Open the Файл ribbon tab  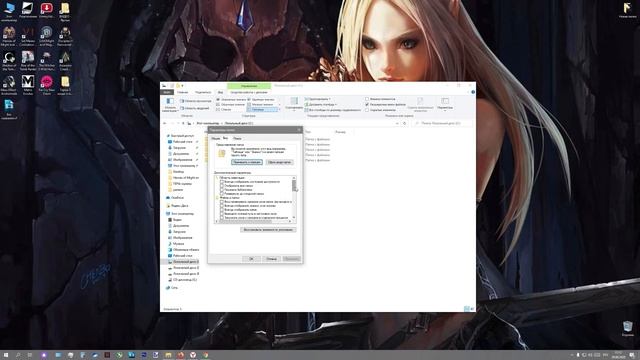pos(167,92)
